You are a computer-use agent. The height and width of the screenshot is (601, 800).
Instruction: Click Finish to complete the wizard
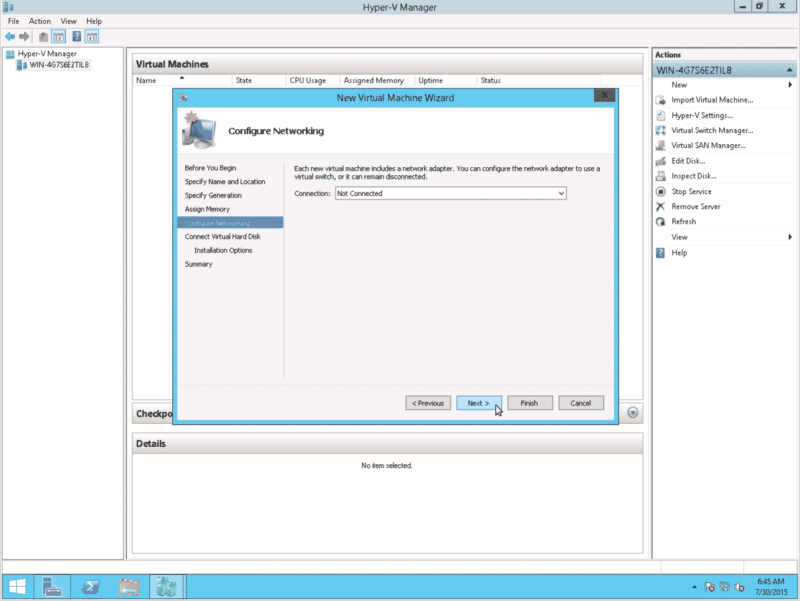530,403
